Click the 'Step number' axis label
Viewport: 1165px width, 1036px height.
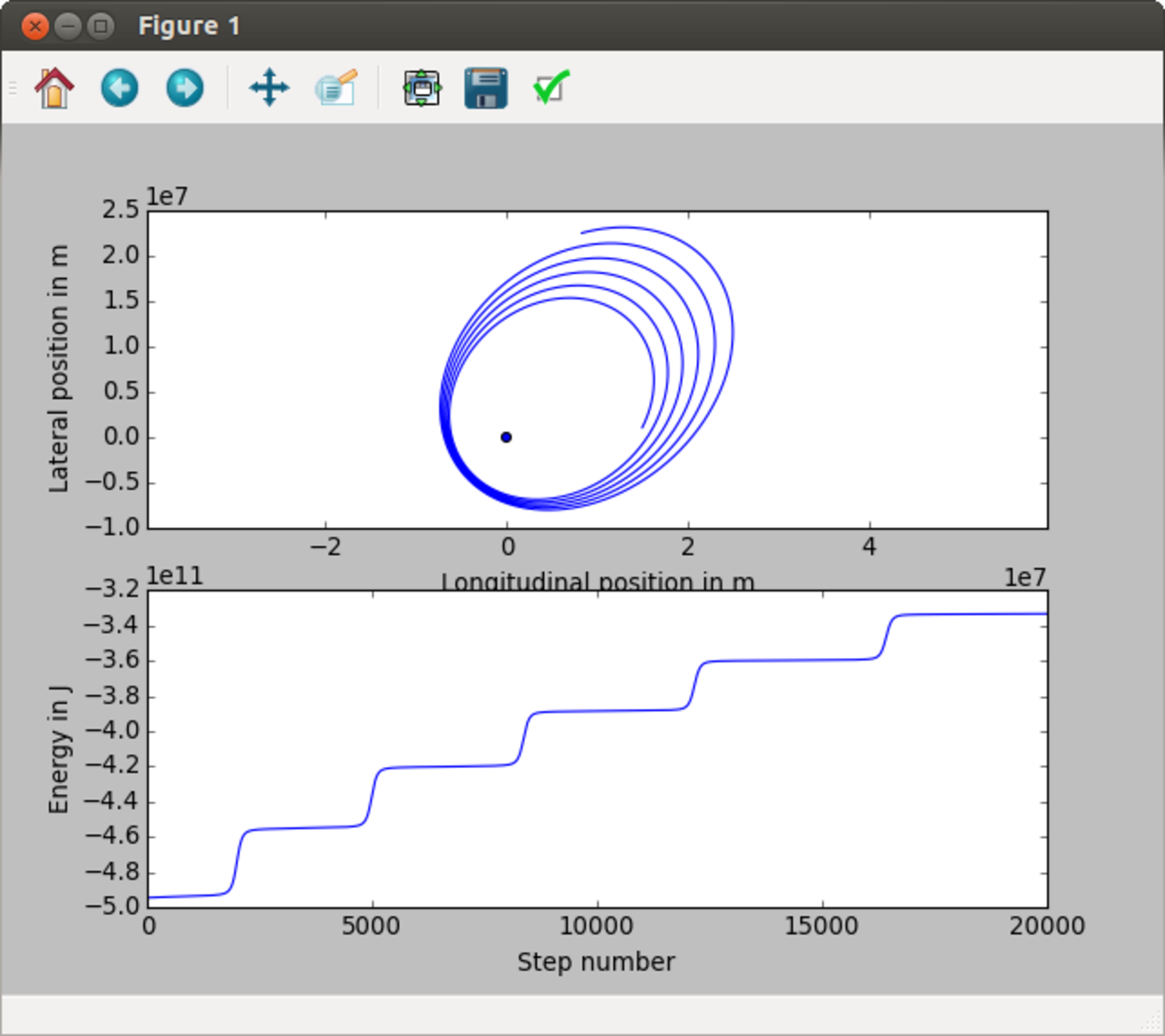(596, 963)
